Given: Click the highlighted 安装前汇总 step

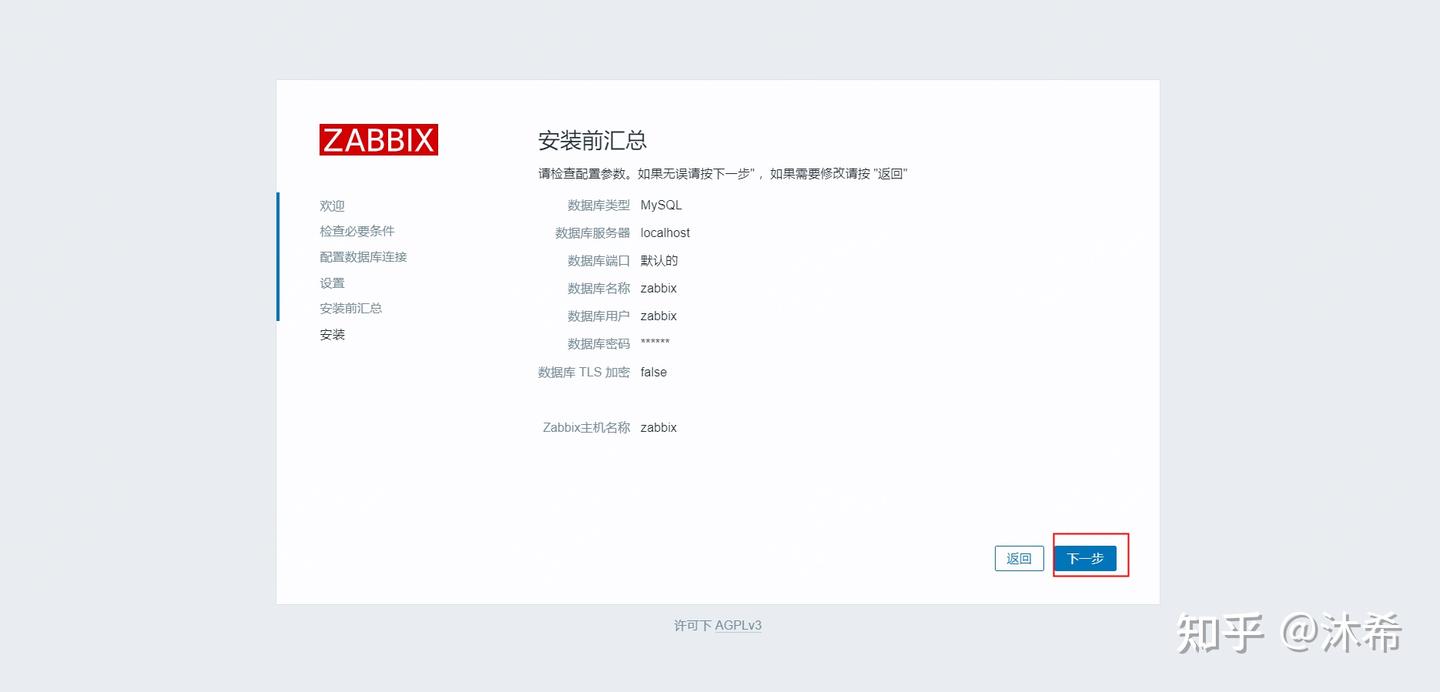Looking at the screenshot, I should [x=351, y=308].
